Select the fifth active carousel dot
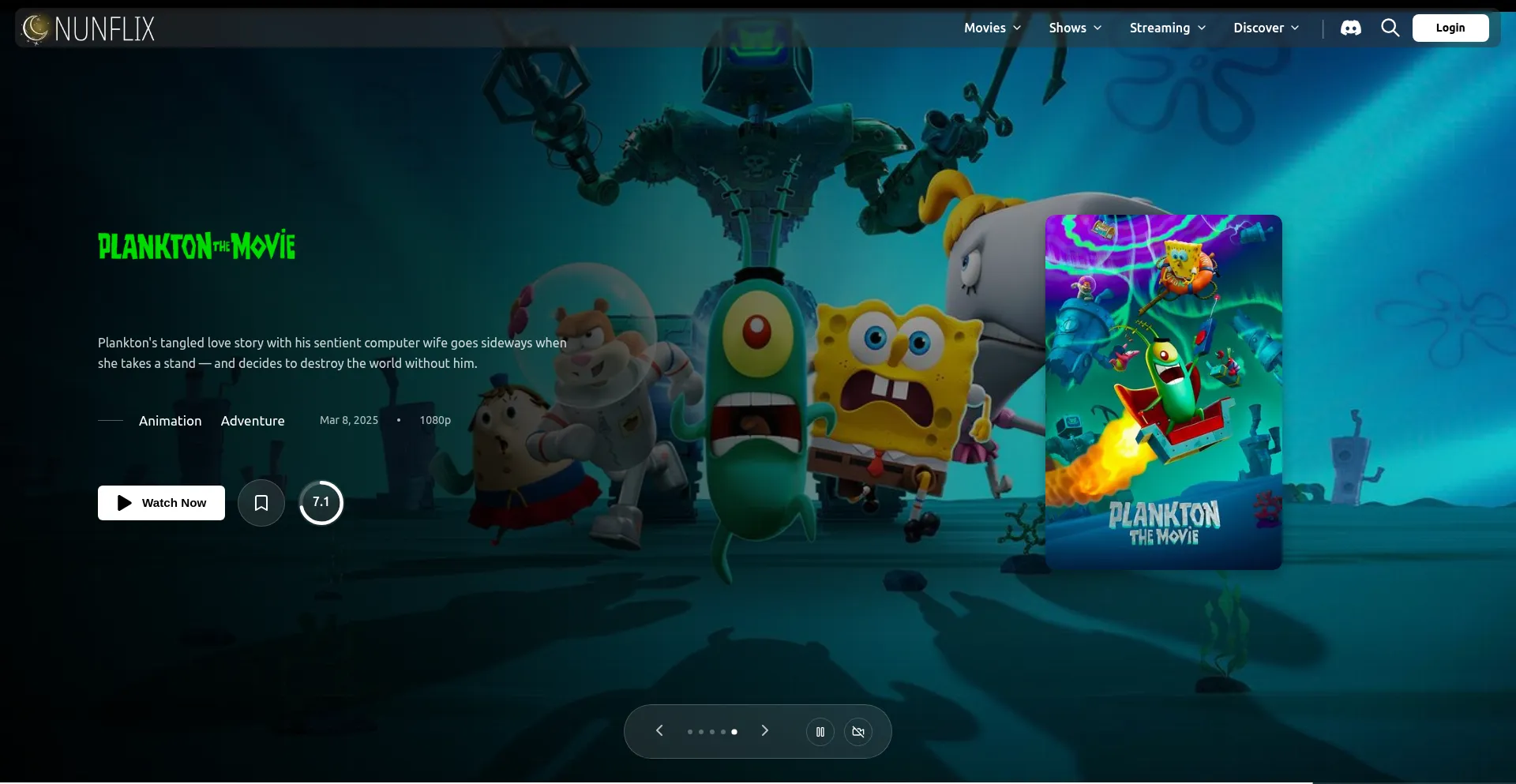Screen dimensions: 1516x784 (x=734, y=732)
